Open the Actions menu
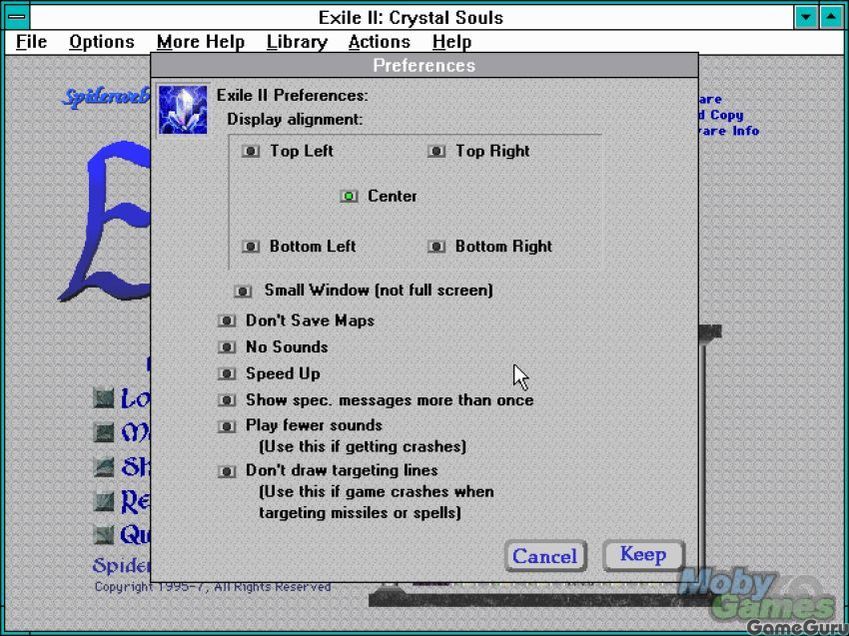Image resolution: width=849 pixels, height=636 pixels. [x=379, y=42]
